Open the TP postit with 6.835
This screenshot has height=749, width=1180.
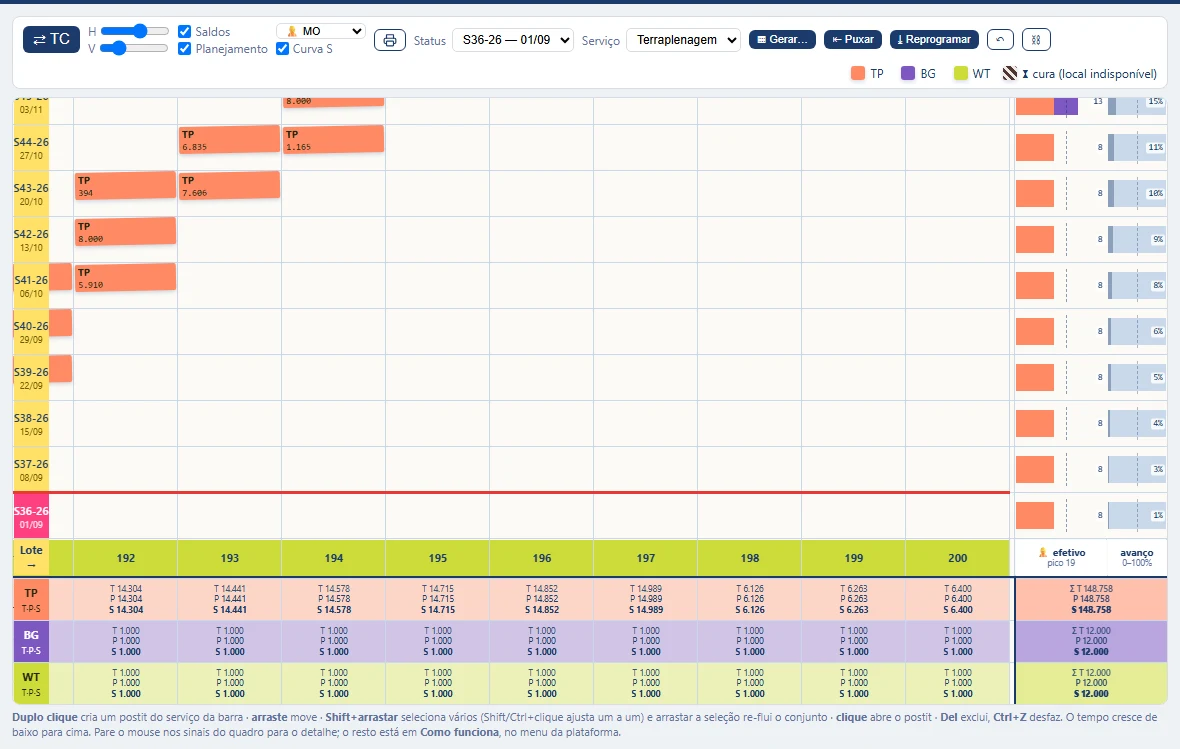pos(230,140)
